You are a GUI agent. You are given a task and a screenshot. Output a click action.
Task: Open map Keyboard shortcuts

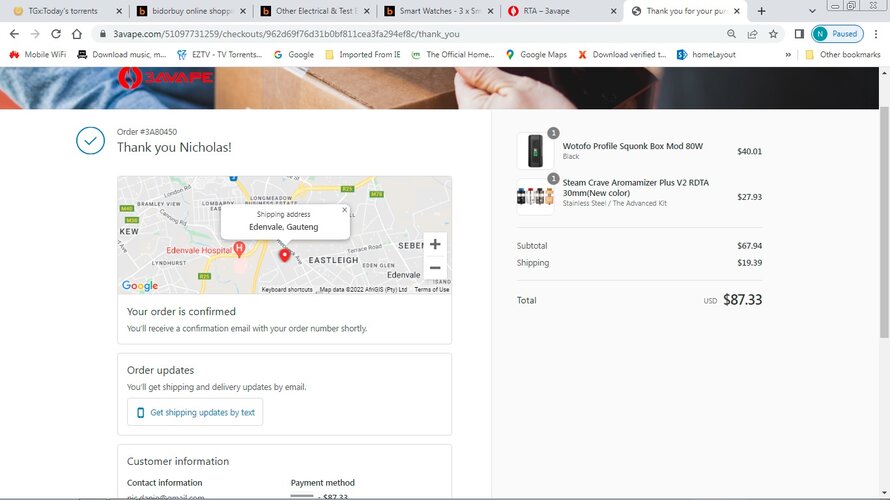coord(287,289)
